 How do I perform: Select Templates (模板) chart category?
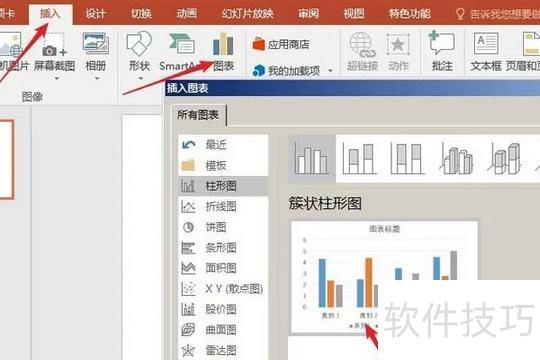223,166
